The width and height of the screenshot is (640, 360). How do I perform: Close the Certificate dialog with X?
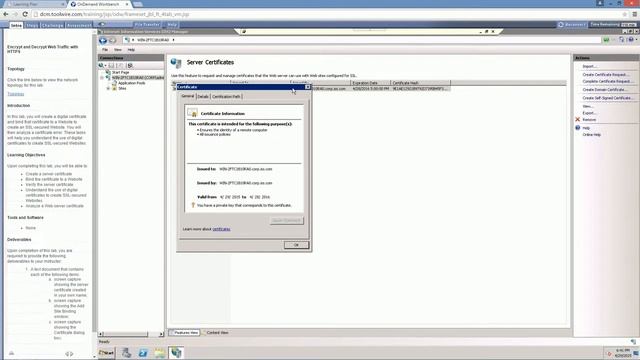(307, 87)
